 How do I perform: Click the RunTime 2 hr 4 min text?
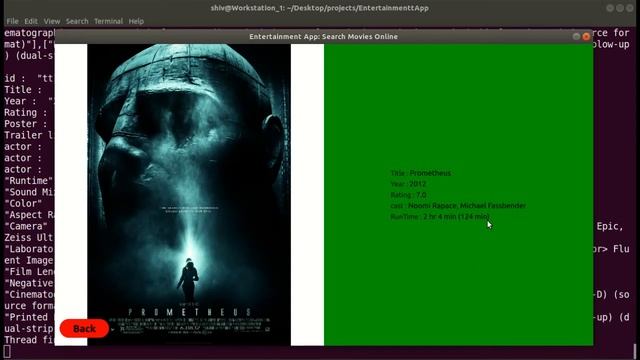click(440, 217)
